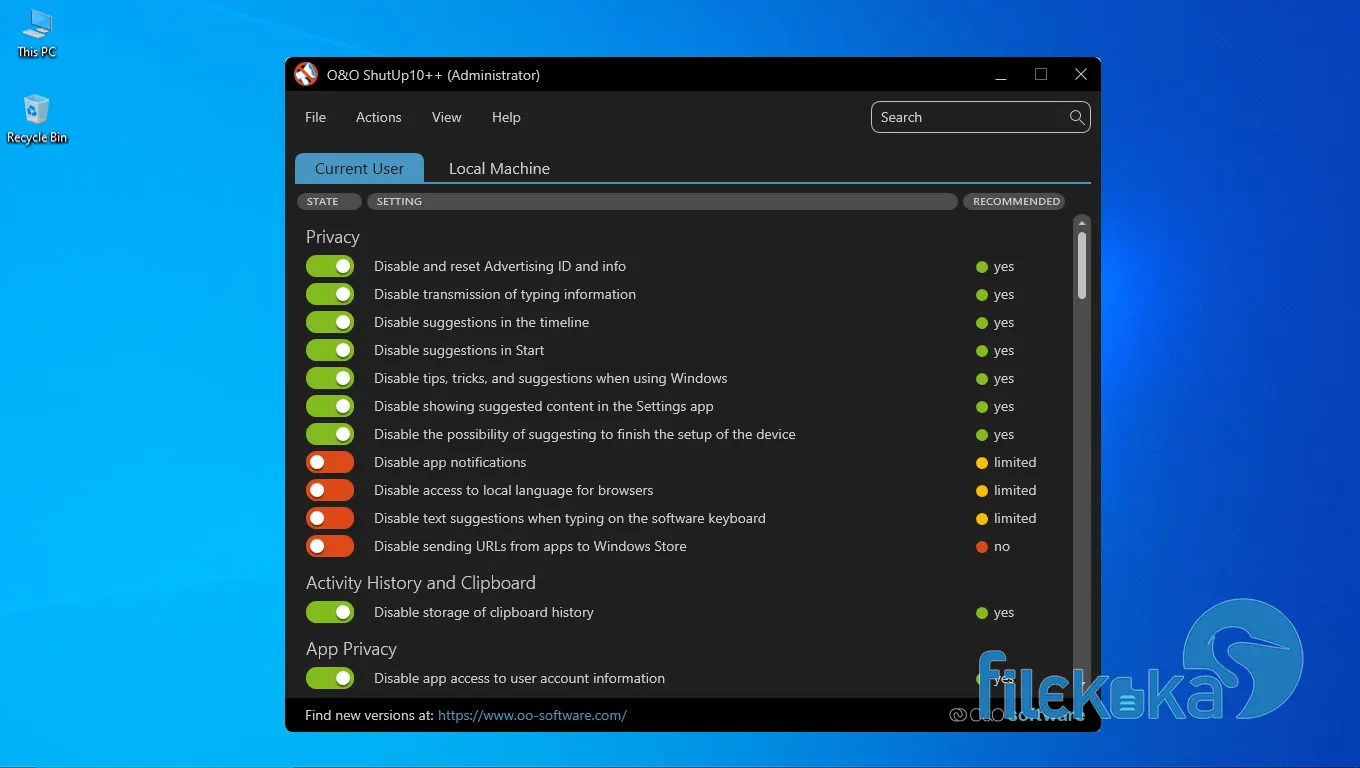Switch to the Local Machine tab
The image size is (1360, 768).
point(499,168)
